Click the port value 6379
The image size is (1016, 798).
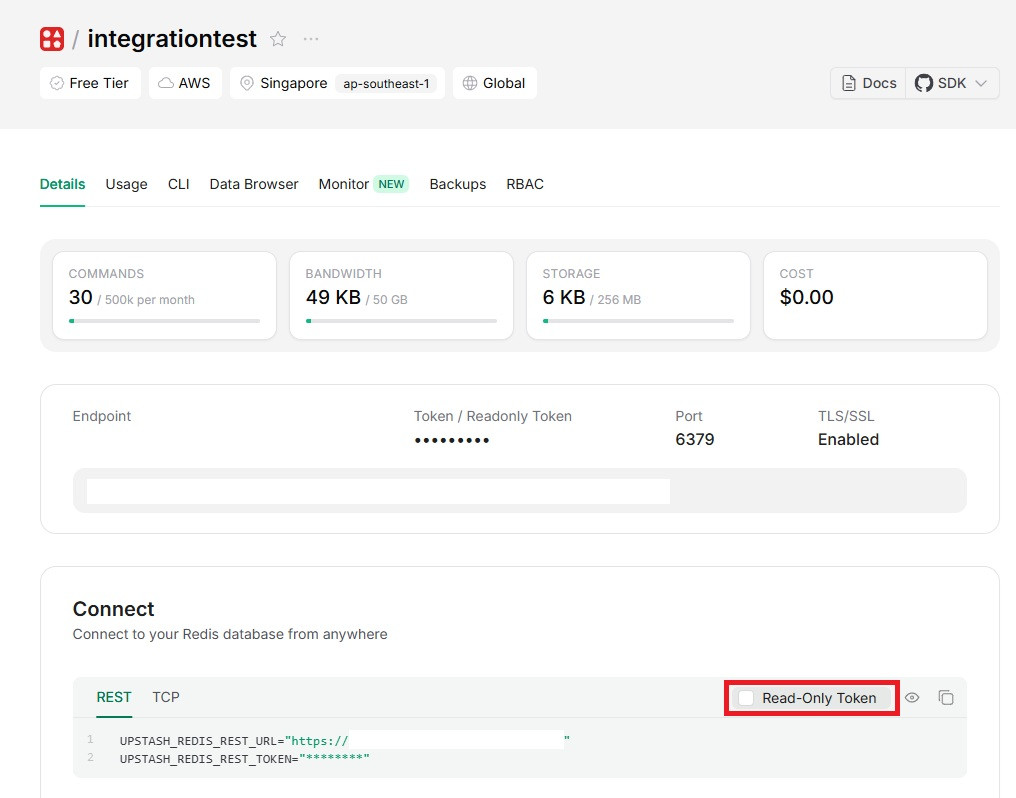[x=695, y=439]
